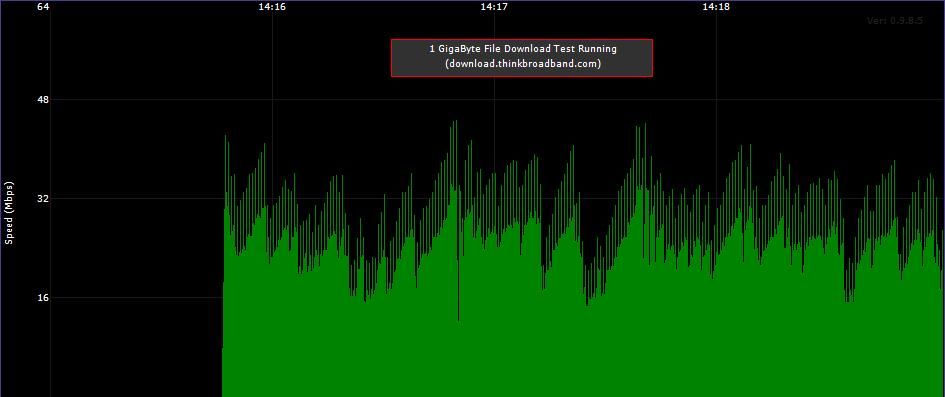
Task: Click the first tall spike where download begins
Action: coord(225,136)
